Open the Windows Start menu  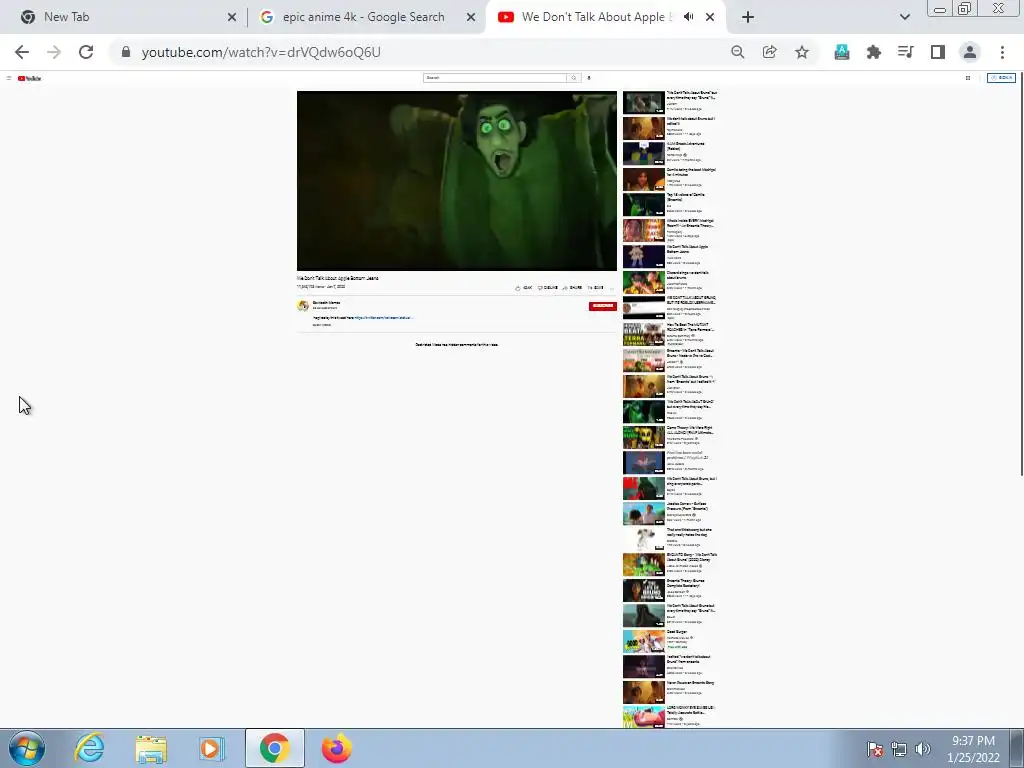pos(27,748)
